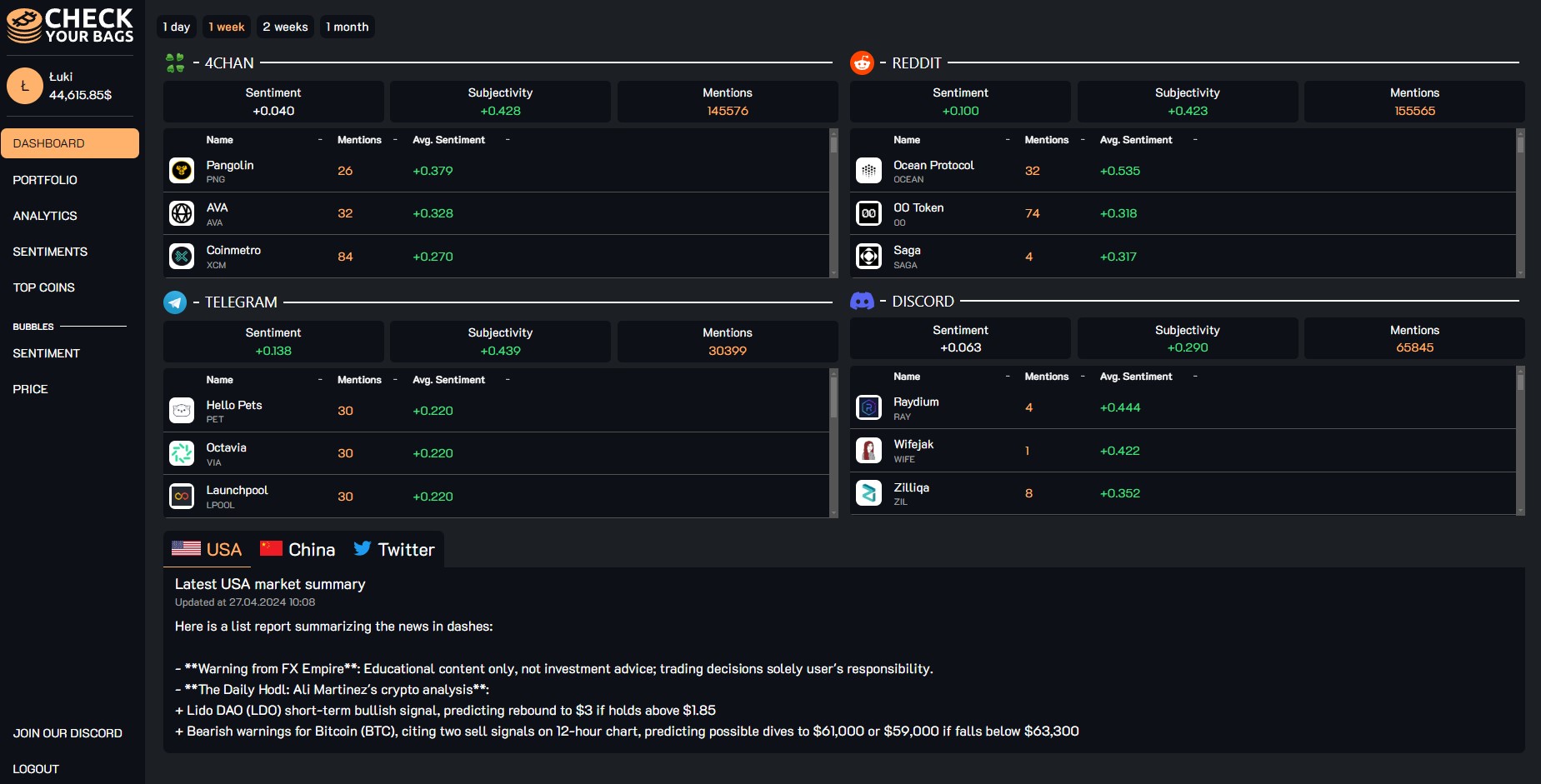Click the Reddit logo icon

click(862, 62)
